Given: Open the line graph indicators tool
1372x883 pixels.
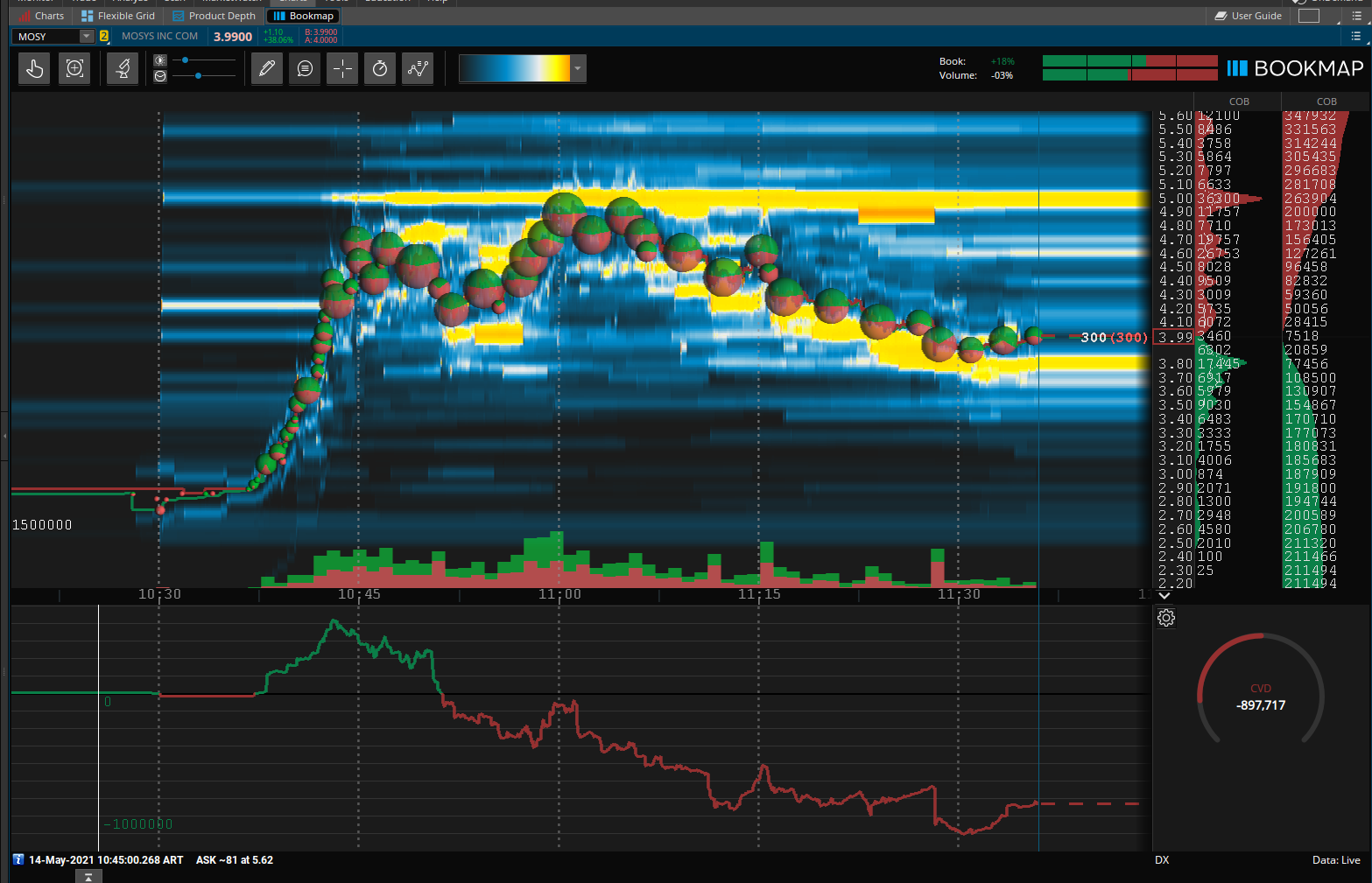Looking at the screenshot, I should pyautogui.click(x=419, y=68).
